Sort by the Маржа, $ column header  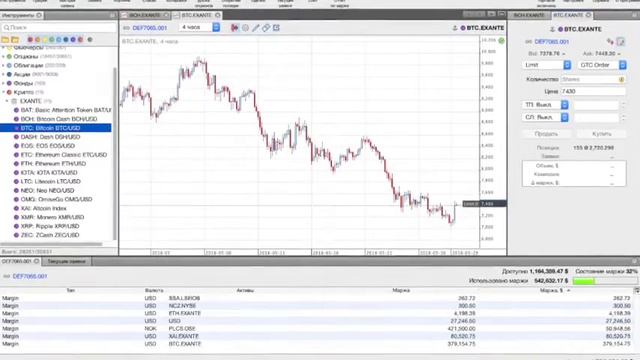click(x=554, y=291)
